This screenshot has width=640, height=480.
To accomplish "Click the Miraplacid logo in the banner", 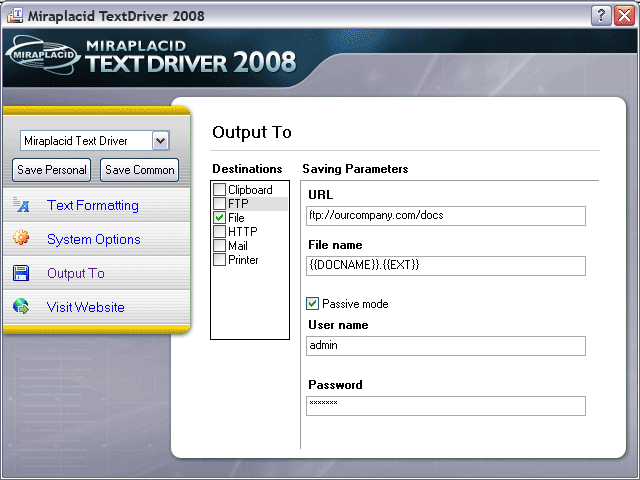I will (x=42, y=55).
